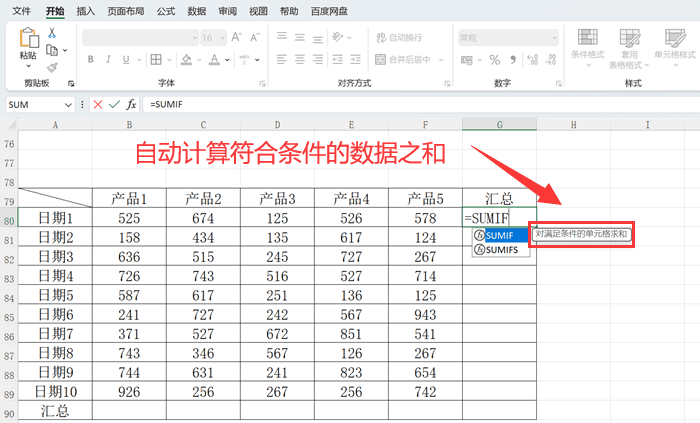
Task: Click the Format Painter brush icon
Action: (x=52, y=67)
